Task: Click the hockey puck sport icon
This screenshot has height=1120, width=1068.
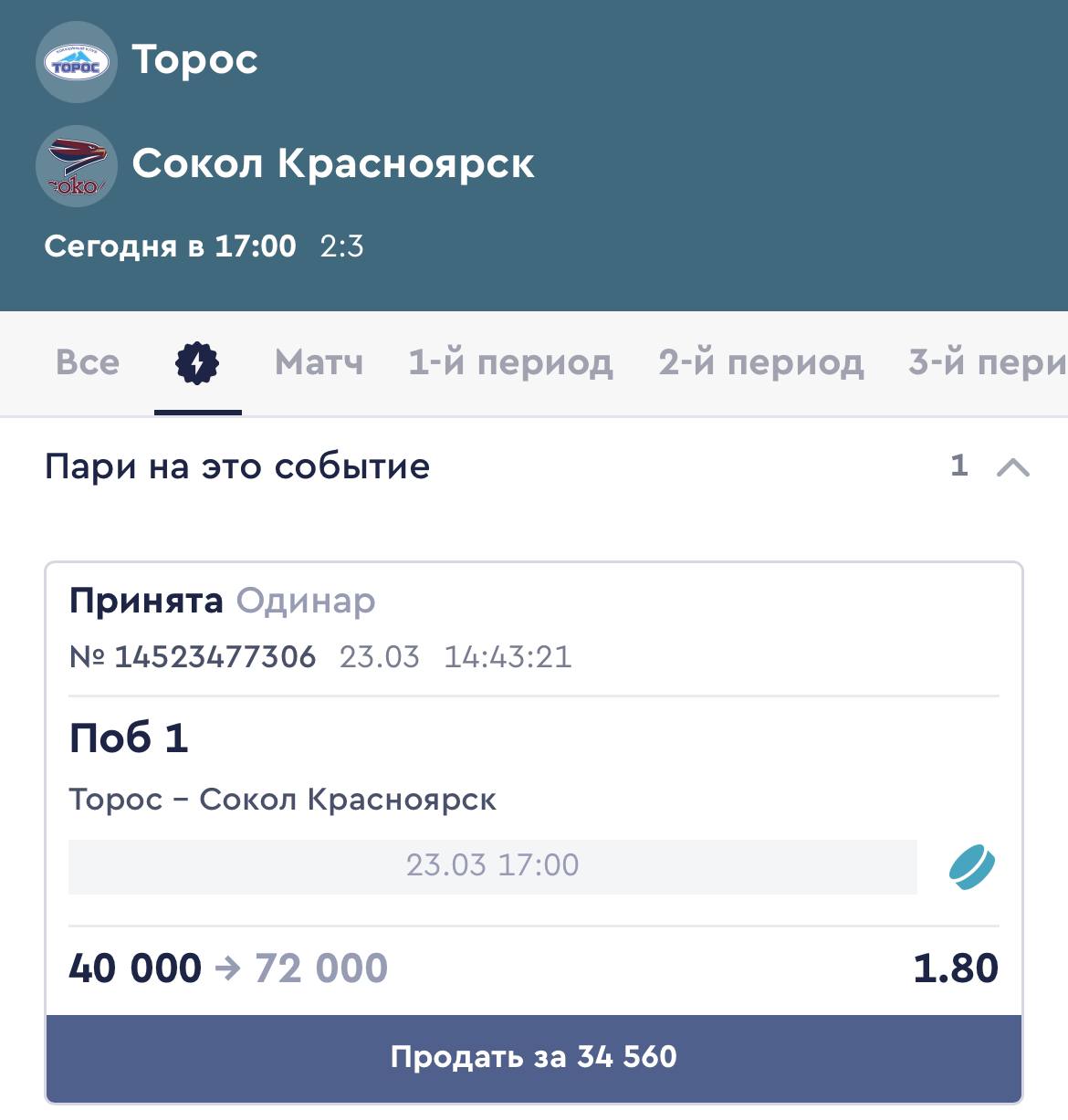Action: click(972, 867)
